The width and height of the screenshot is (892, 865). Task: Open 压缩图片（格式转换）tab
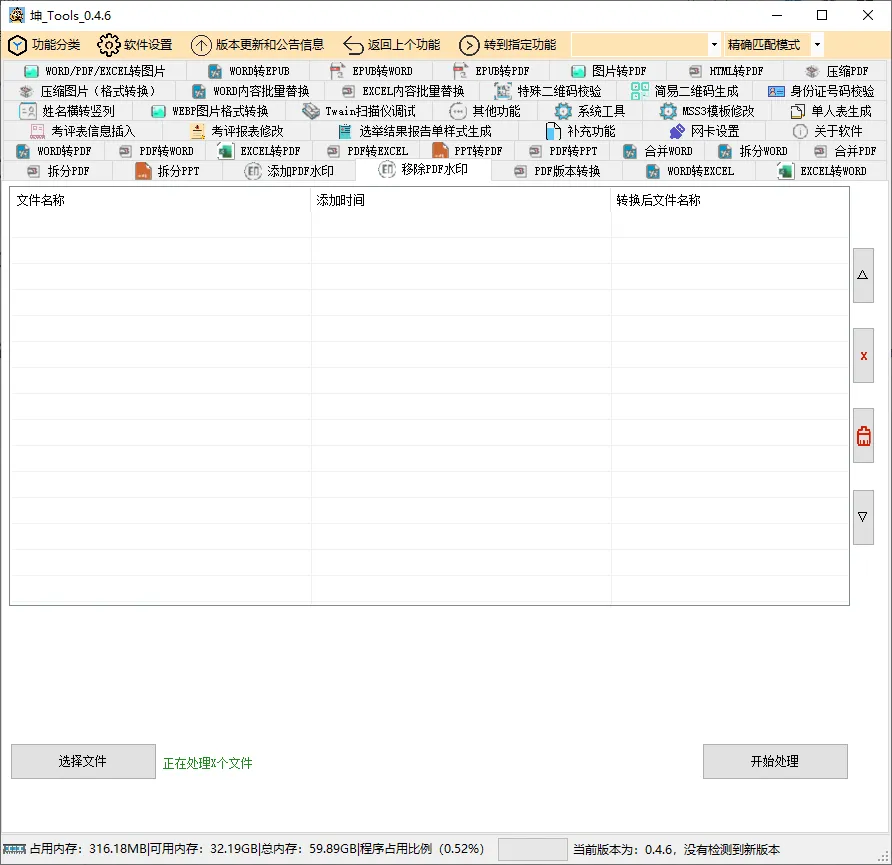(x=88, y=91)
